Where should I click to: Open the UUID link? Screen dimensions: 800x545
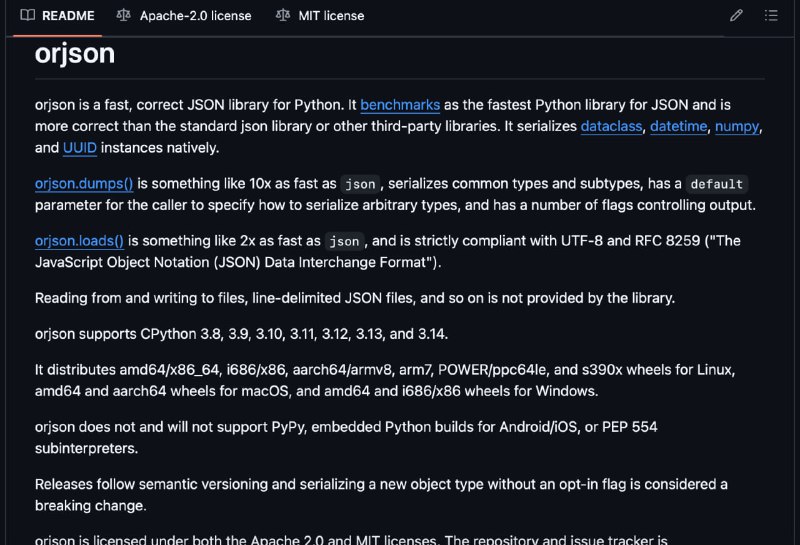click(80, 148)
